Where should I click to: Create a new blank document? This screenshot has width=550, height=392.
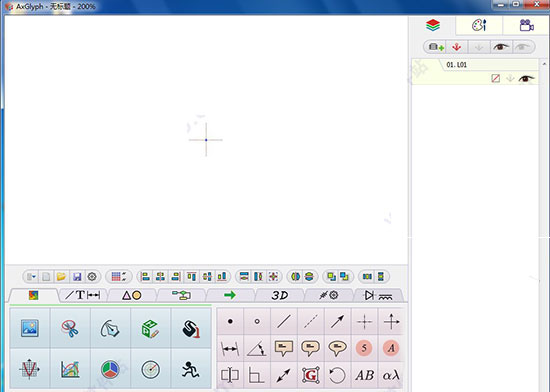coord(46,277)
